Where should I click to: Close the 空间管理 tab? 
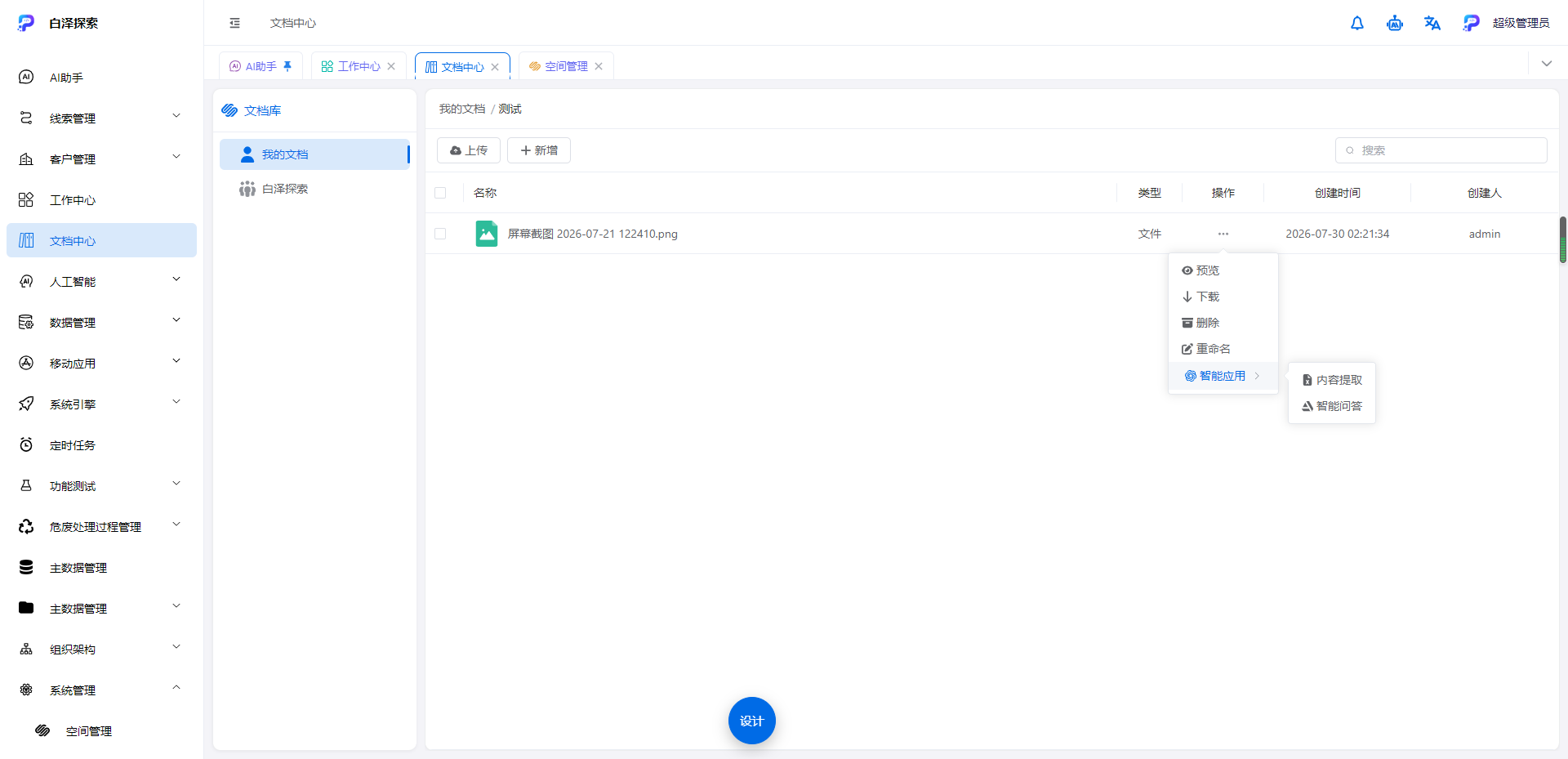coord(599,66)
